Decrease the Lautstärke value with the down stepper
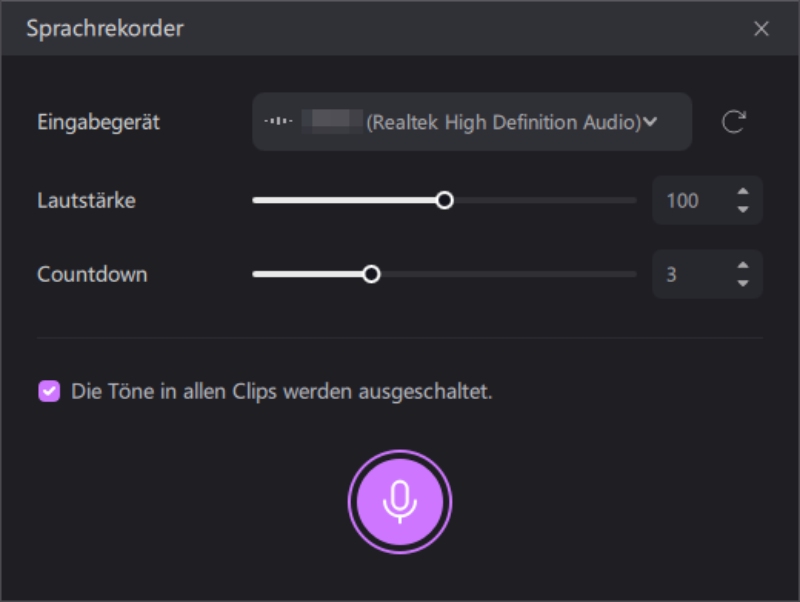Image resolution: width=800 pixels, height=602 pixels. click(745, 207)
